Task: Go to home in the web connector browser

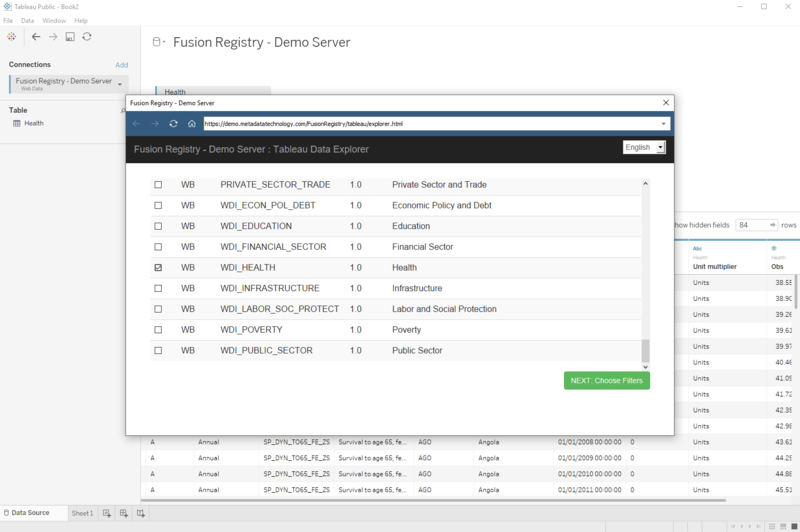Action: [x=191, y=124]
